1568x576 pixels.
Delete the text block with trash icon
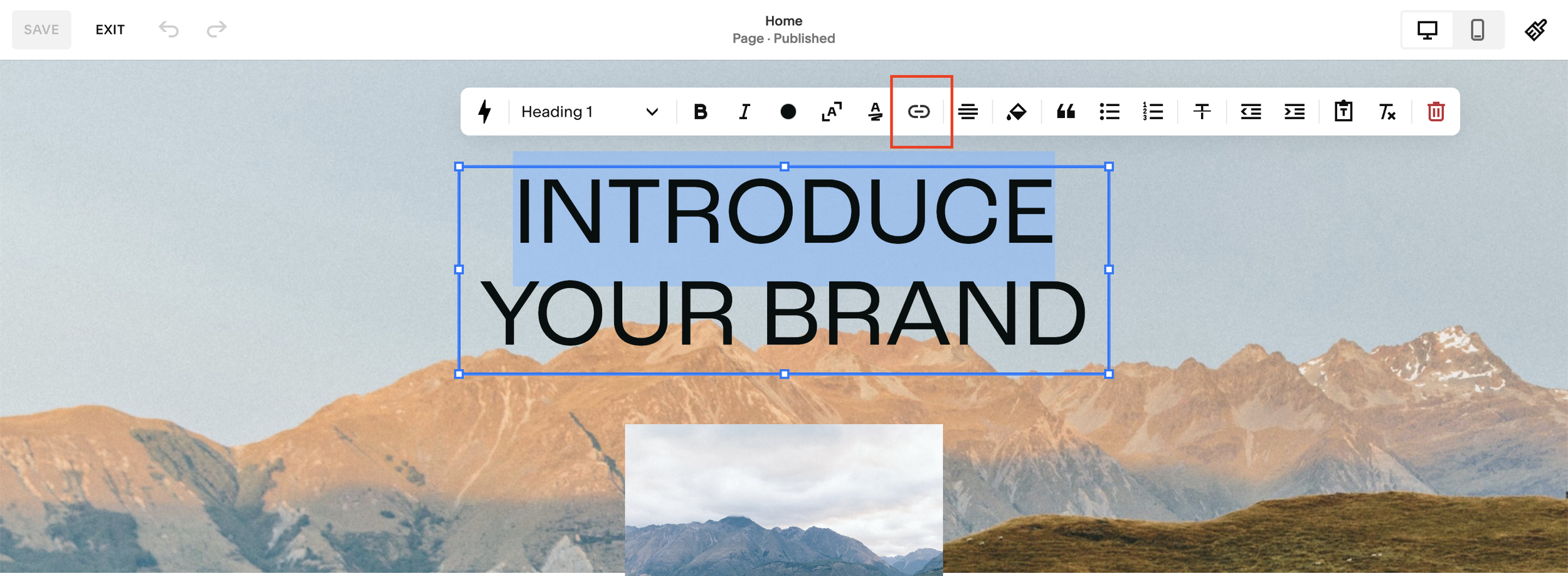1436,112
